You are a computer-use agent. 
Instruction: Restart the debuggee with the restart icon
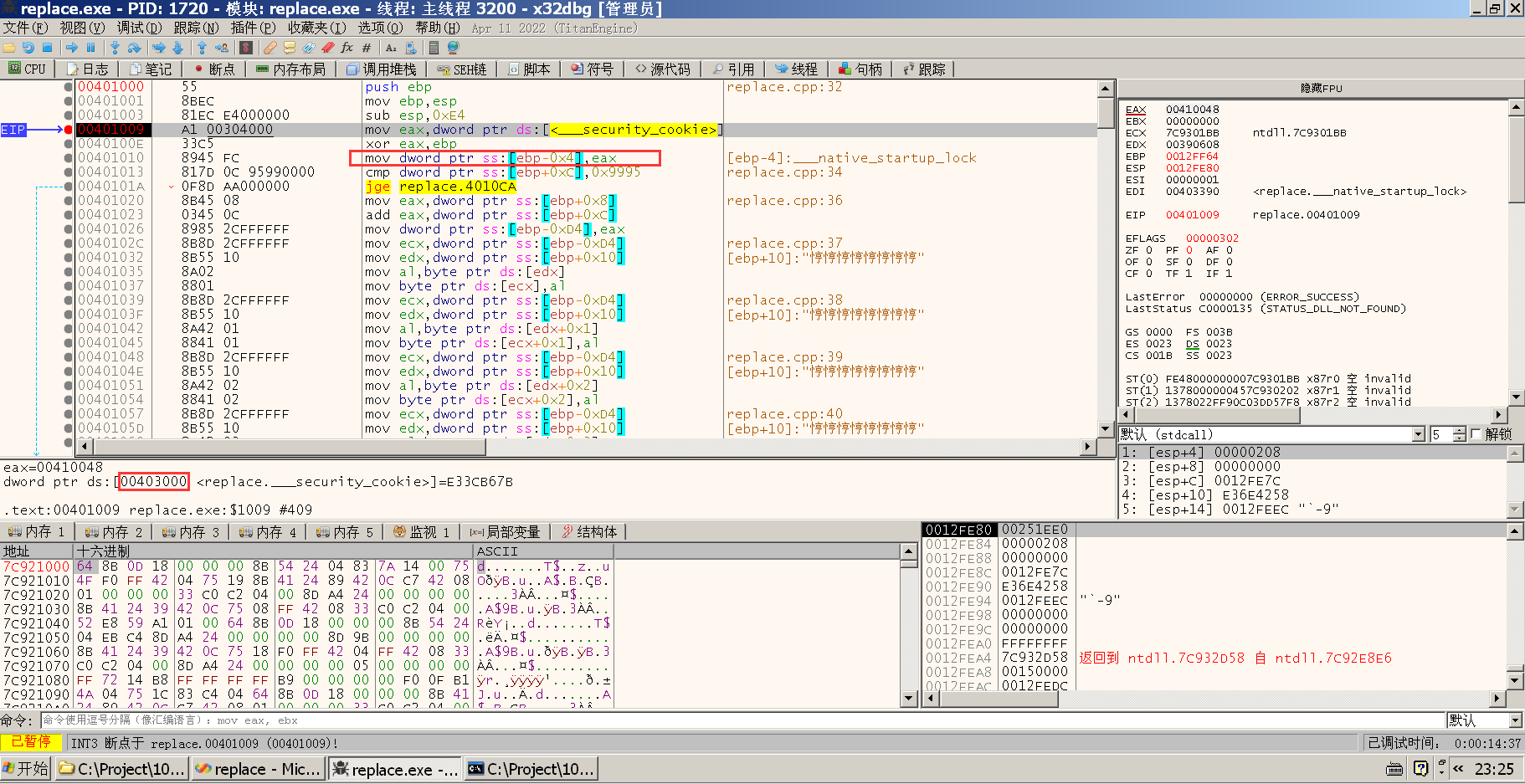[x=28, y=48]
